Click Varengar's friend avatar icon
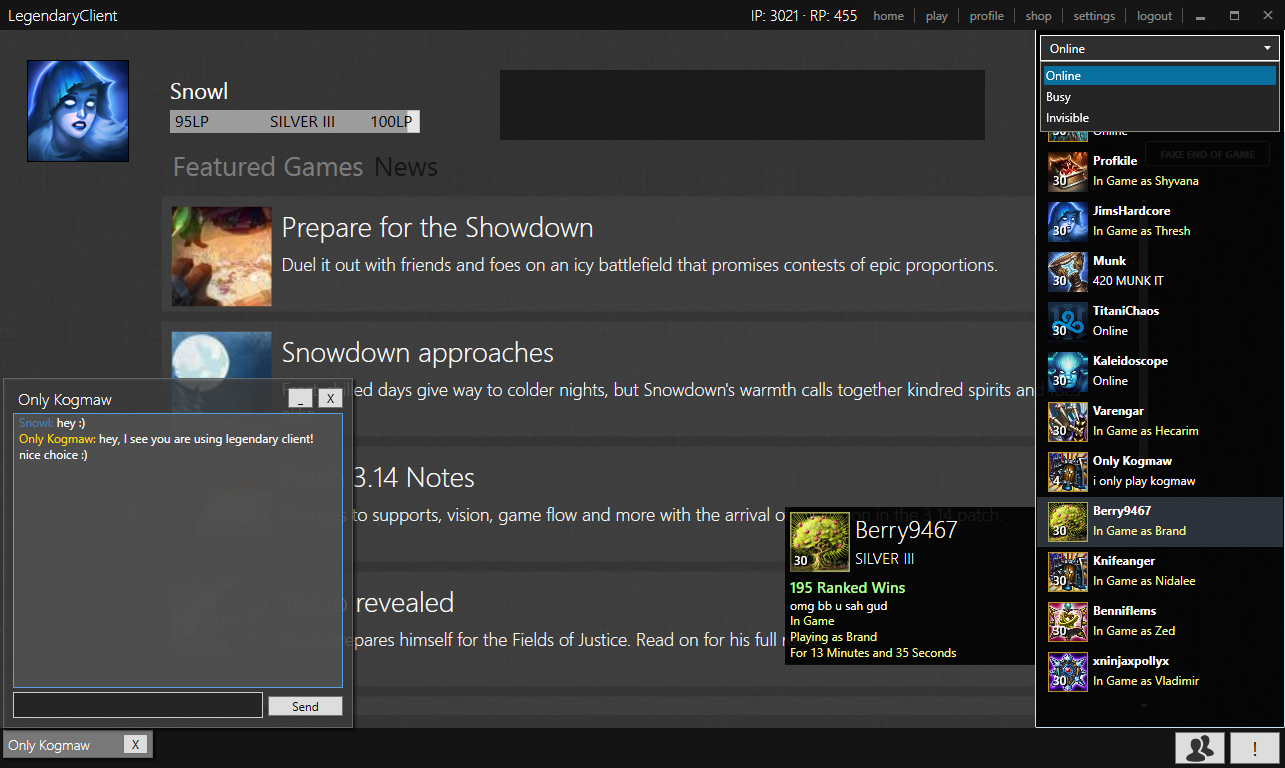The width and height of the screenshot is (1285, 768). click(x=1068, y=421)
